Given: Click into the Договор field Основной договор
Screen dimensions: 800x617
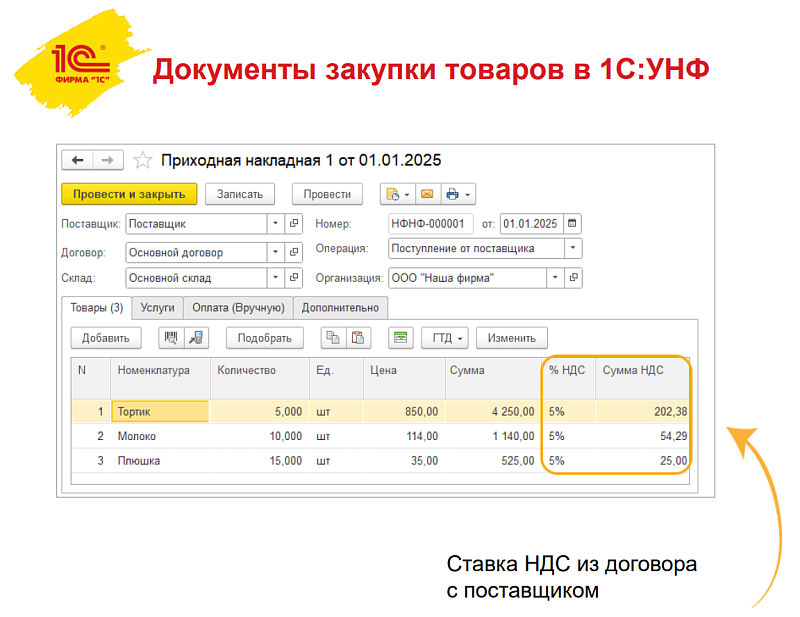Looking at the screenshot, I should pyautogui.click(x=196, y=252).
